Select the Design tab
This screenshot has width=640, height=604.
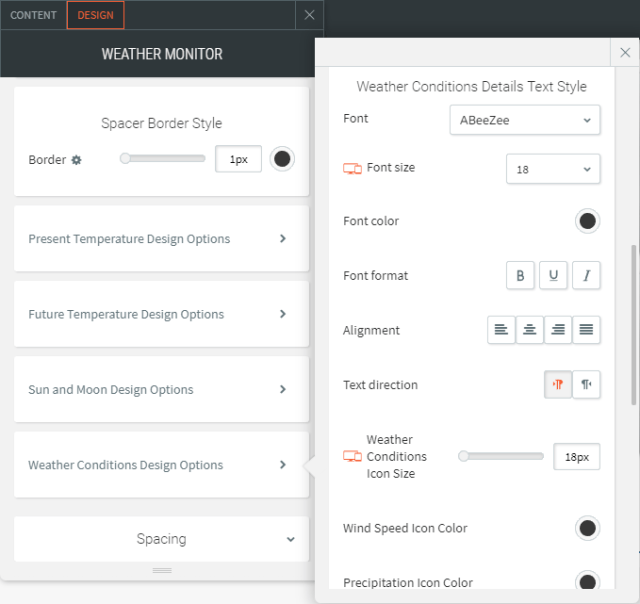click(96, 15)
